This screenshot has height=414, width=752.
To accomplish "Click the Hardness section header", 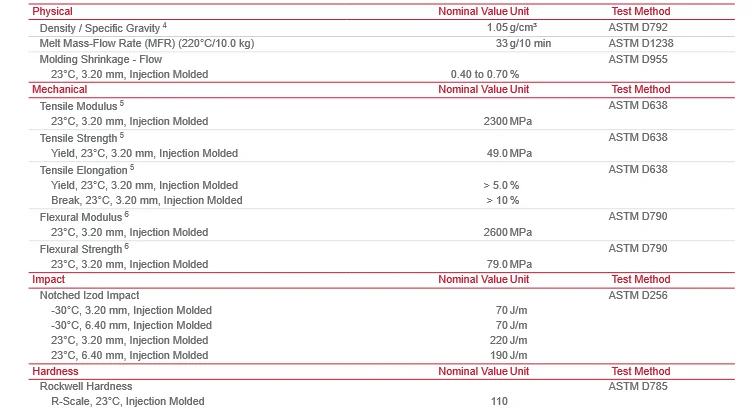I will pyautogui.click(x=55, y=371).
